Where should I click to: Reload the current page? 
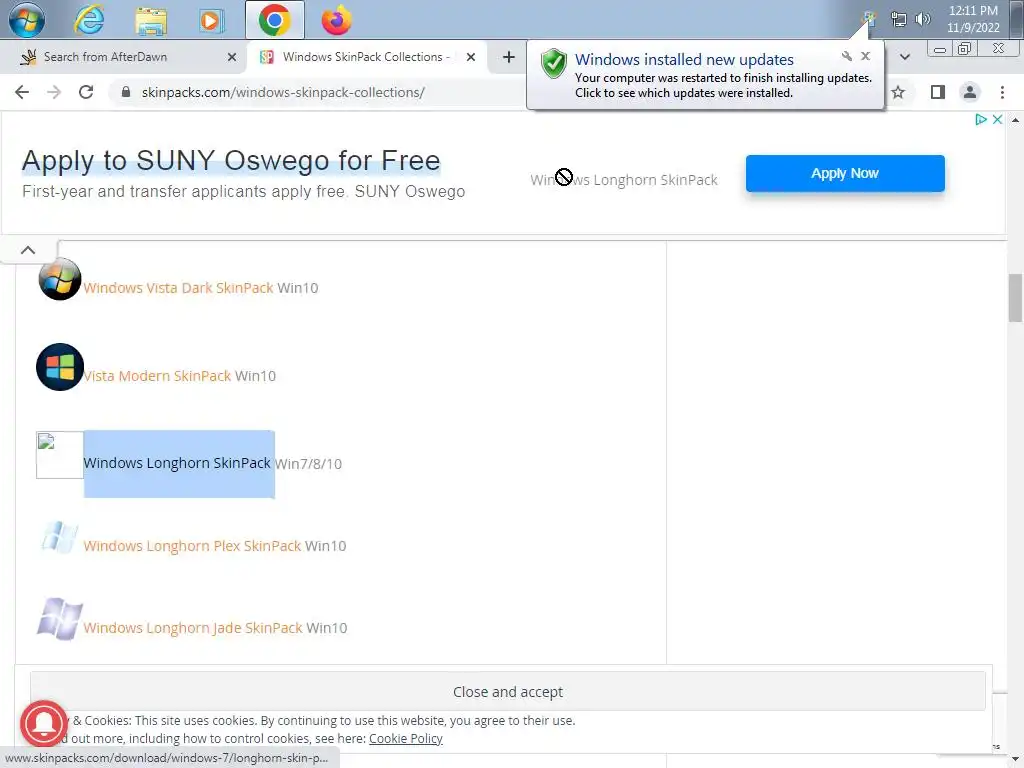(x=86, y=92)
